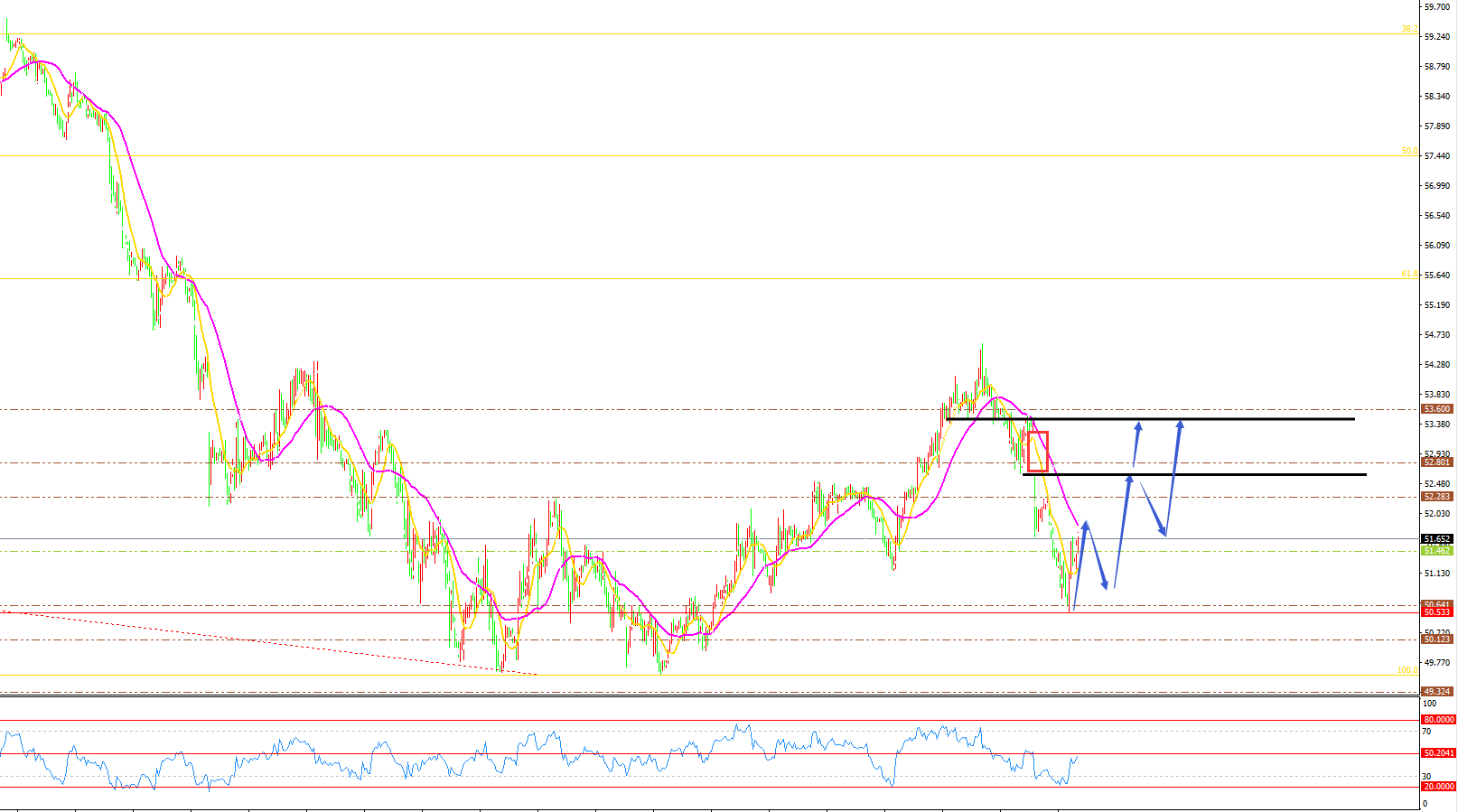Click the 49.324 price label

tap(1436, 692)
